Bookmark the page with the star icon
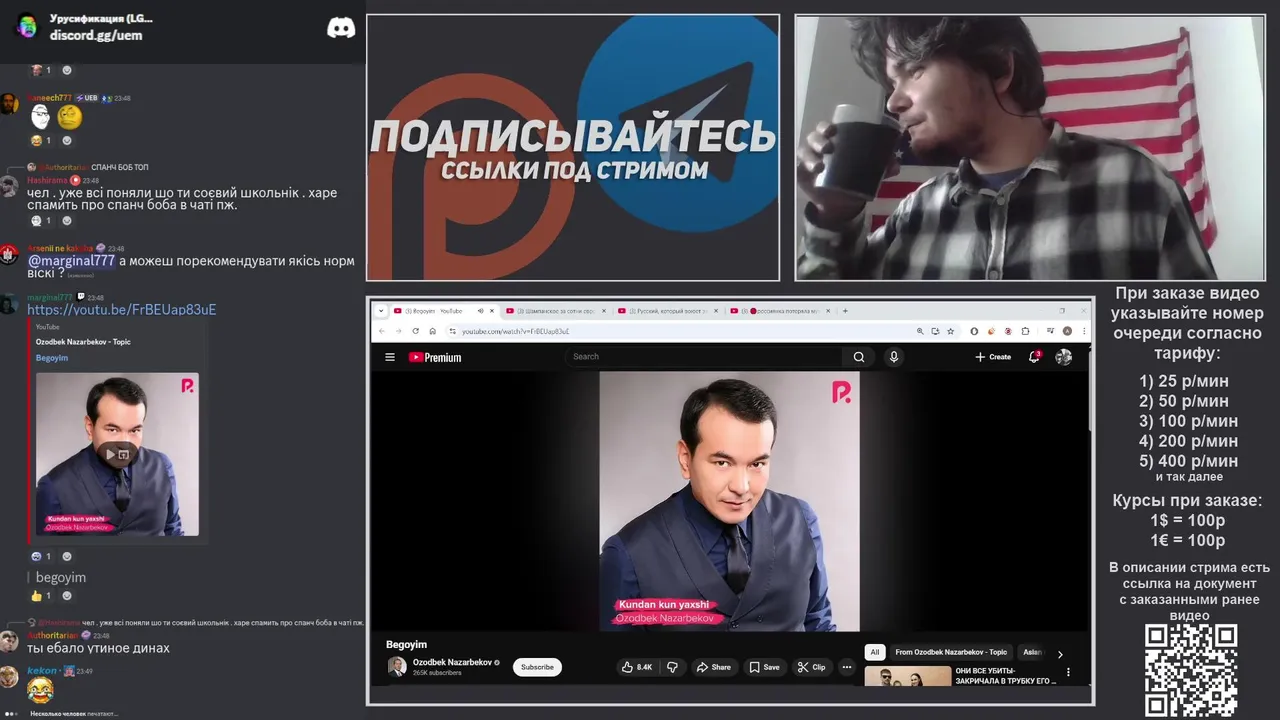1280x720 pixels. tap(949, 331)
